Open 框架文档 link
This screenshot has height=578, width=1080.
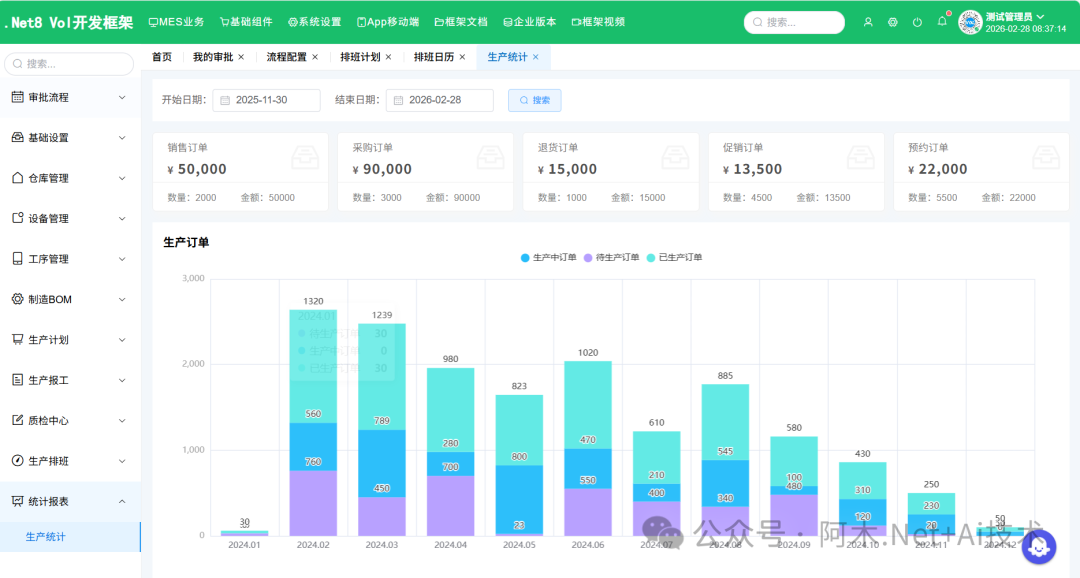coord(461,22)
